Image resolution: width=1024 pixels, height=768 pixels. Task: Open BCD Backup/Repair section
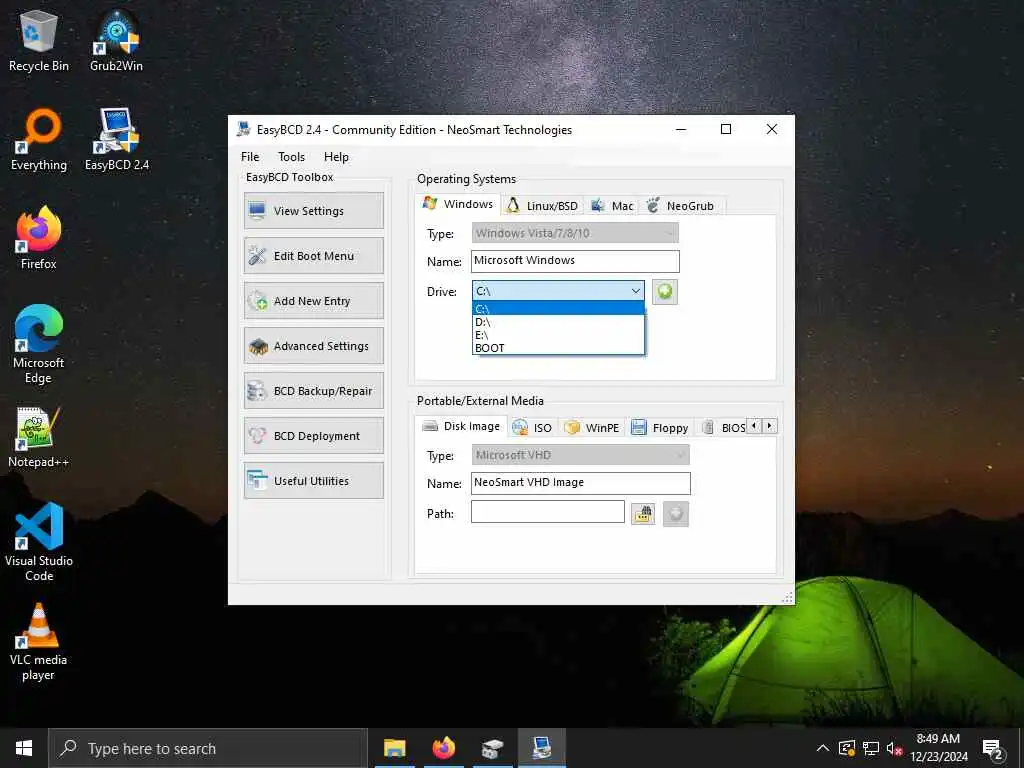[x=313, y=391]
